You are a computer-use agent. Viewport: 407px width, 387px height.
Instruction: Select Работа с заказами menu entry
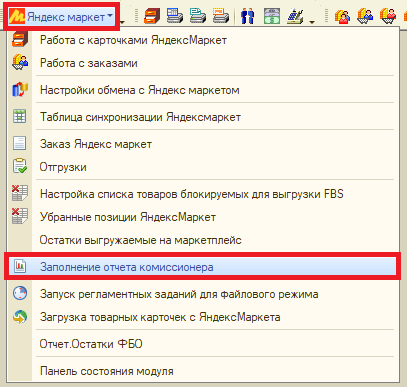tap(203, 63)
